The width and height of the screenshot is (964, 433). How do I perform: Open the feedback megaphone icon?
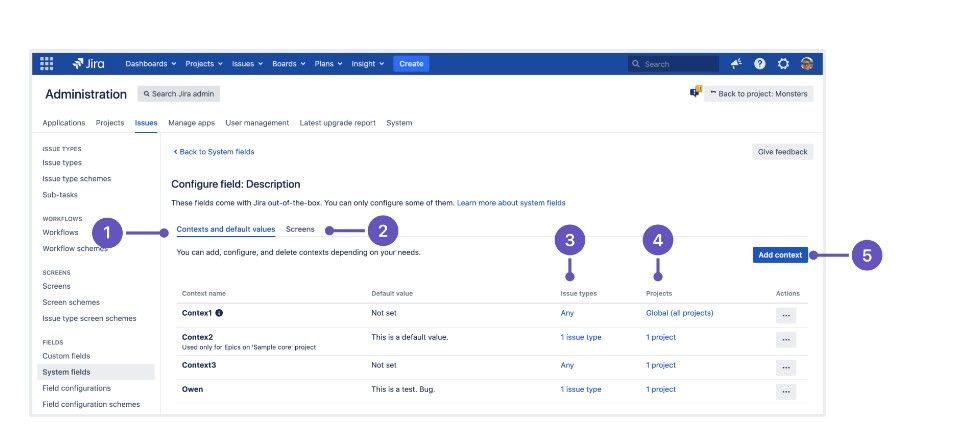tap(737, 63)
